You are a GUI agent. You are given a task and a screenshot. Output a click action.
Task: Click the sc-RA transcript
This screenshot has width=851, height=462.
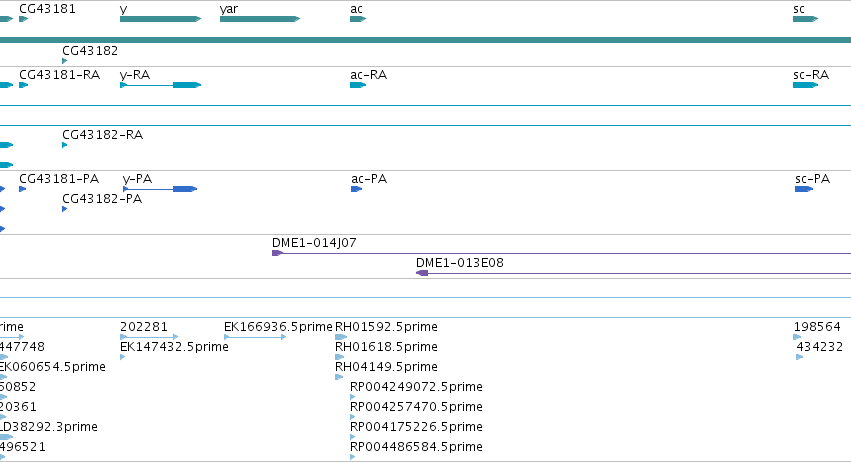coord(805,85)
